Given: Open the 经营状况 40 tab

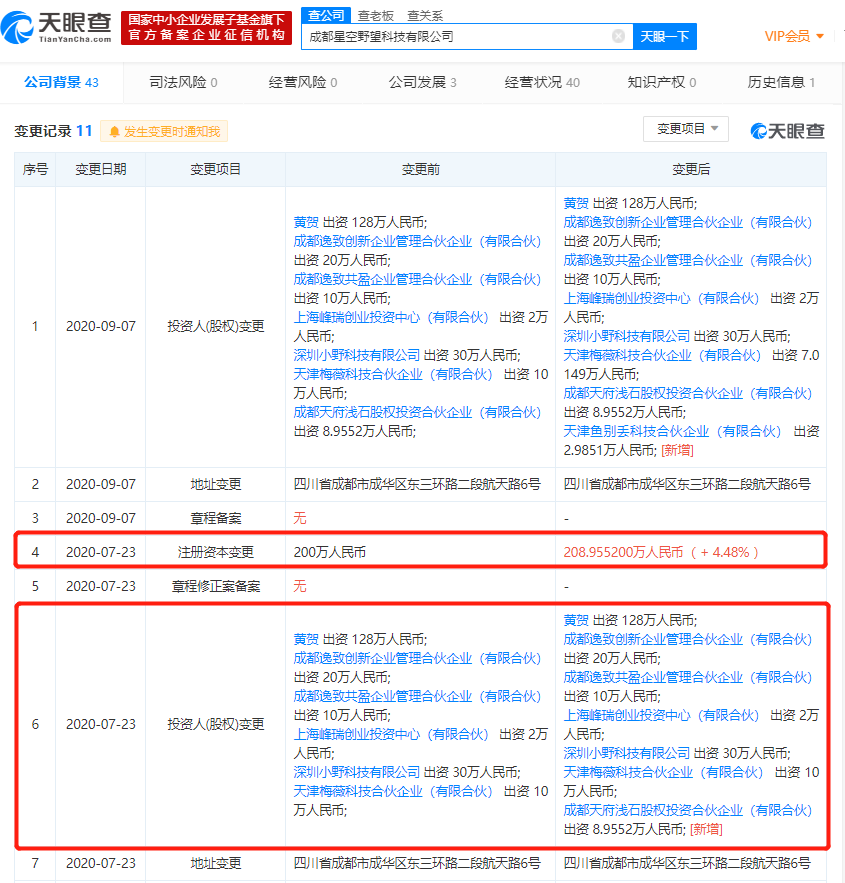Looking at the screenshot, I should pos(542,82).
